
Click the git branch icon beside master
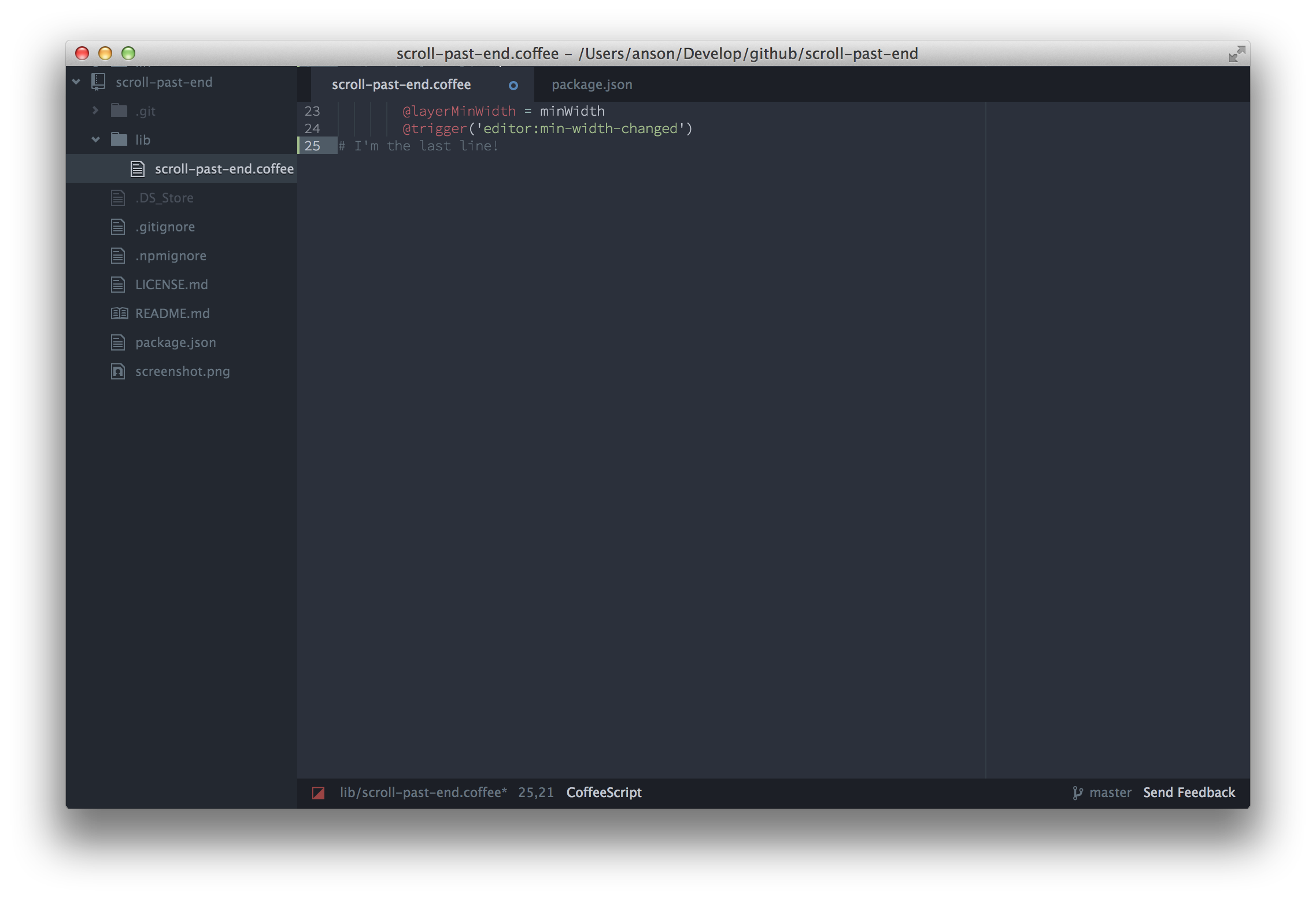pos(1077,792)
